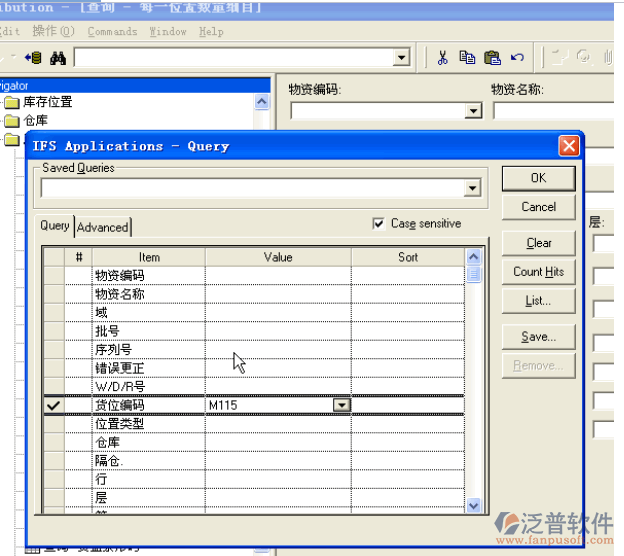Close the IFS Applications Query dialog
This screenshot has width=624, height=556.
(569, 146)
